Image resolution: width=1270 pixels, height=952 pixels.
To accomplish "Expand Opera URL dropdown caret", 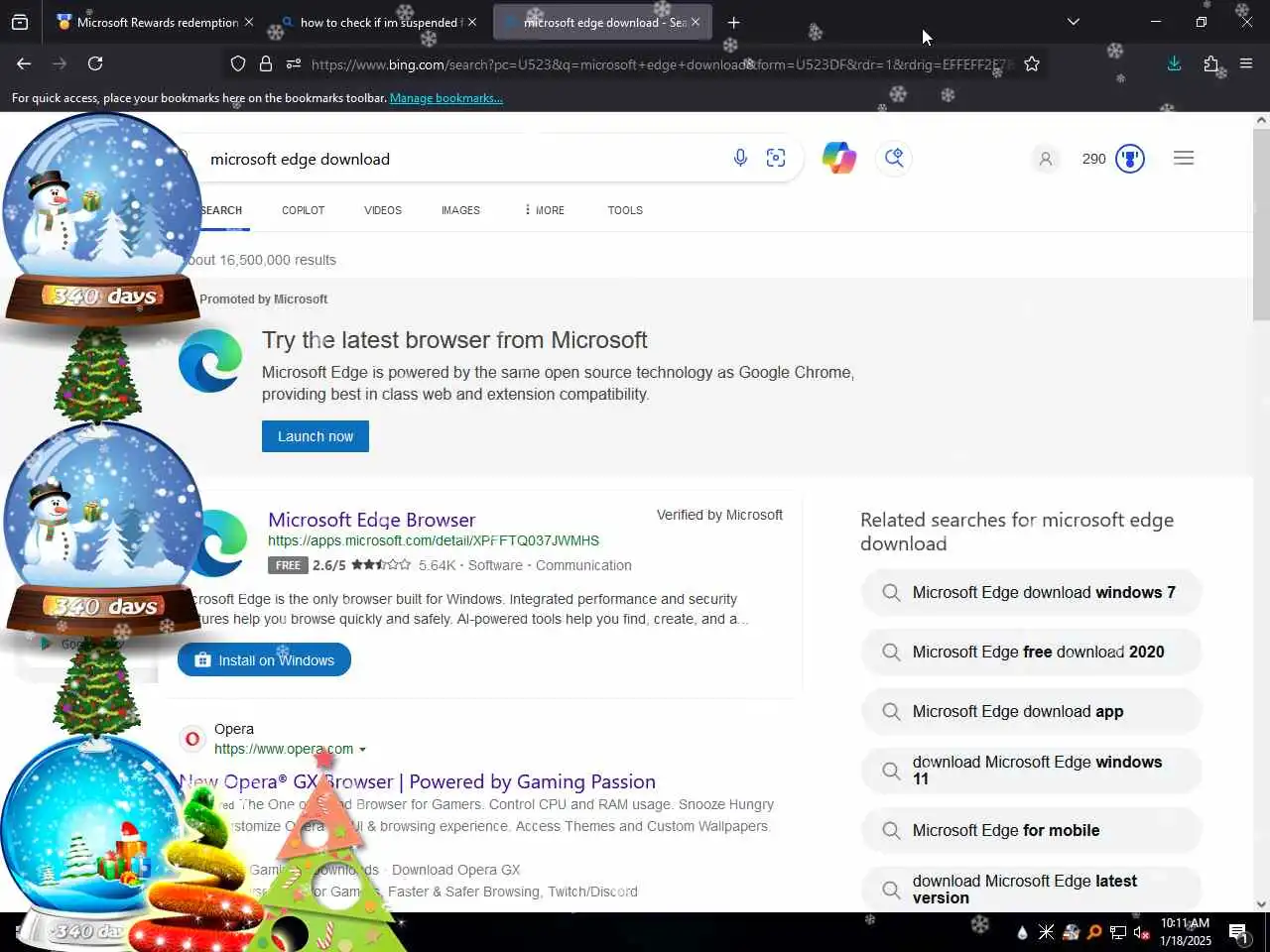I will (x=362, y=750).
